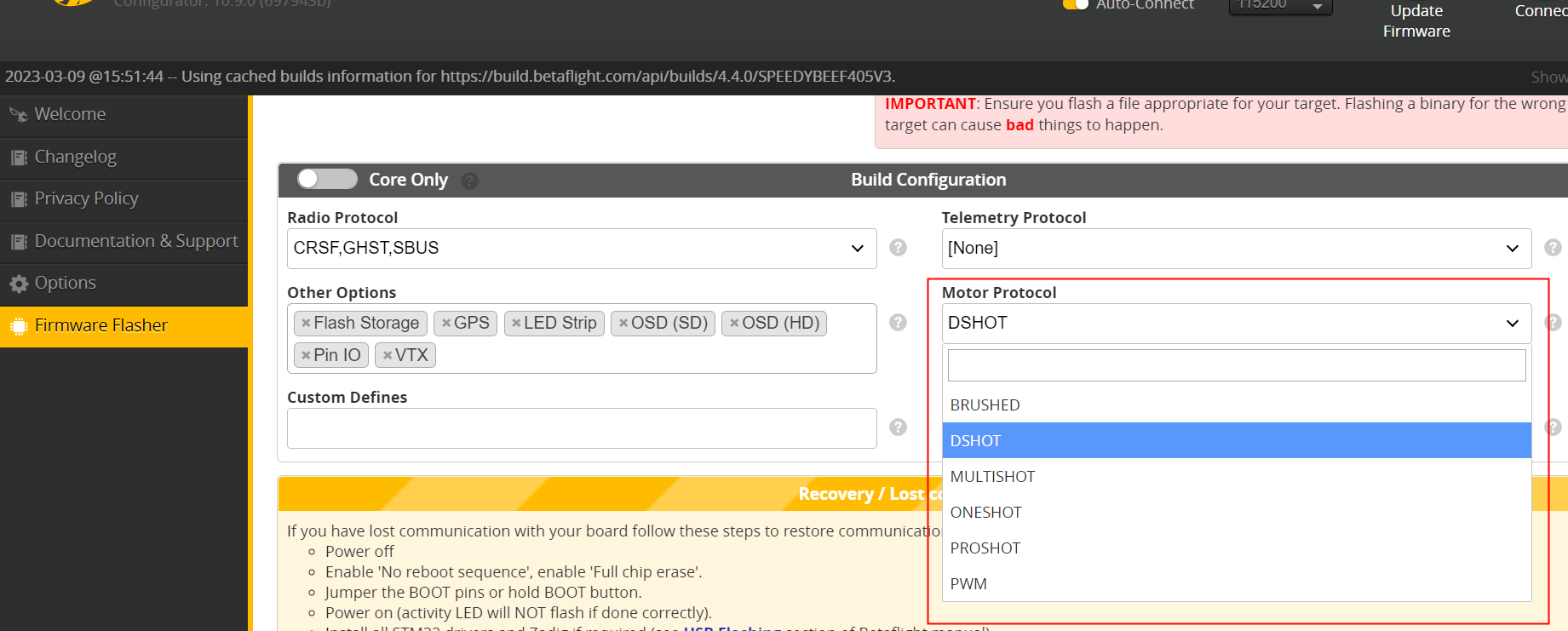The width and height of the screenshot is (1568, 631).
Task: Remove the Flash Storage option tag
Action: click(x=306, y=324)
